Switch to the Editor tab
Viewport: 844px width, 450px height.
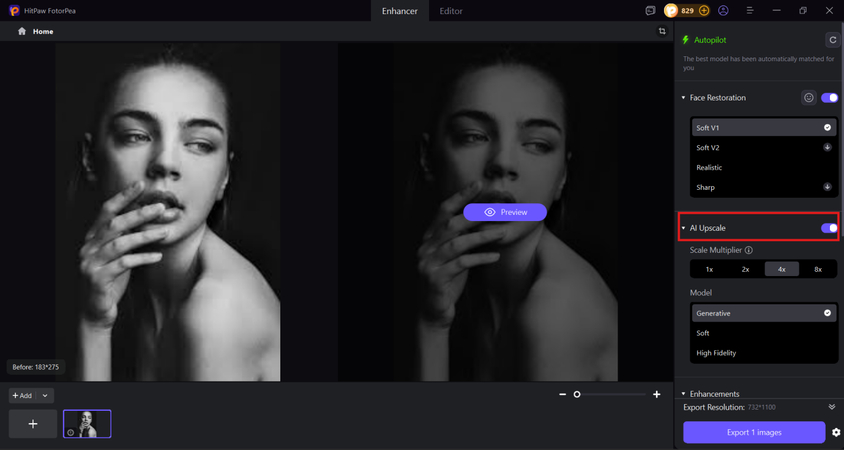tap(451, 11)
